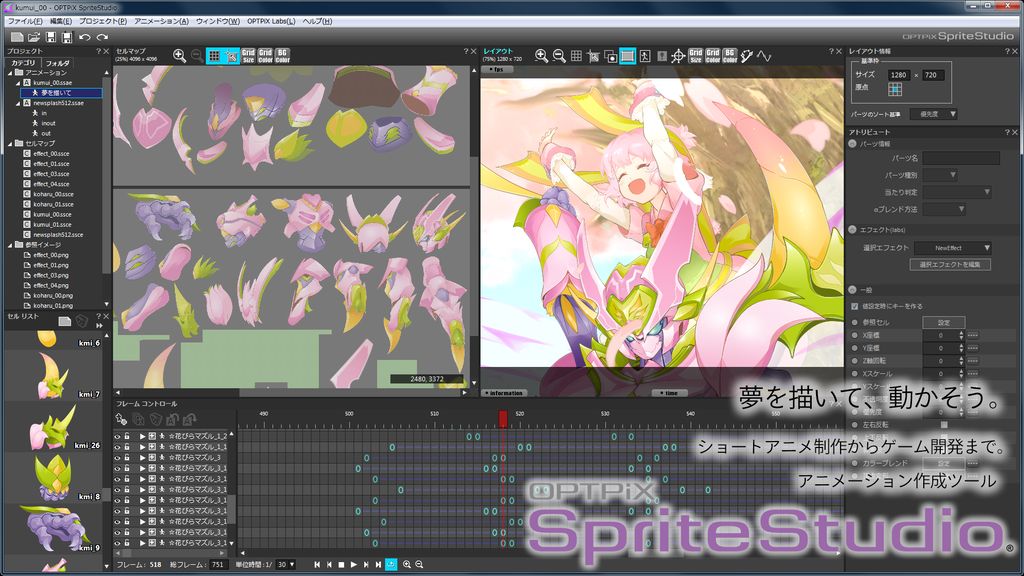Viewport: 1024px width, 576px height.
Task: Click the 設定 button beside 参照セル
Action: (943, 323)
